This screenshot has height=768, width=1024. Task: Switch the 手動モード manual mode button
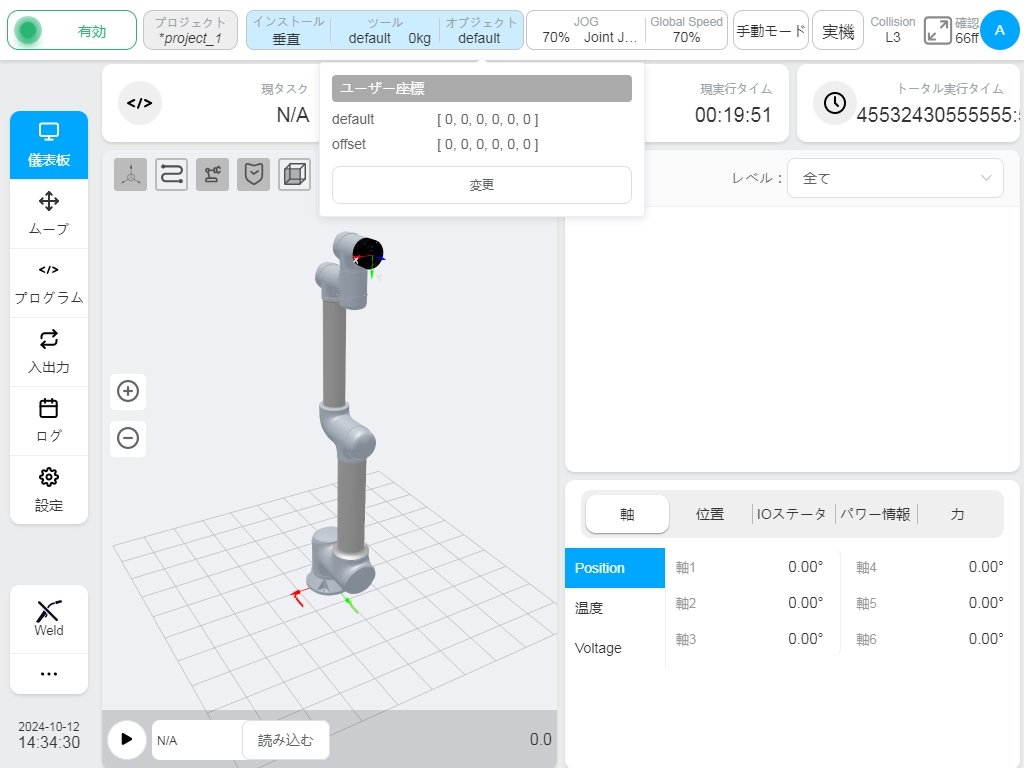[x=771, y=30]
